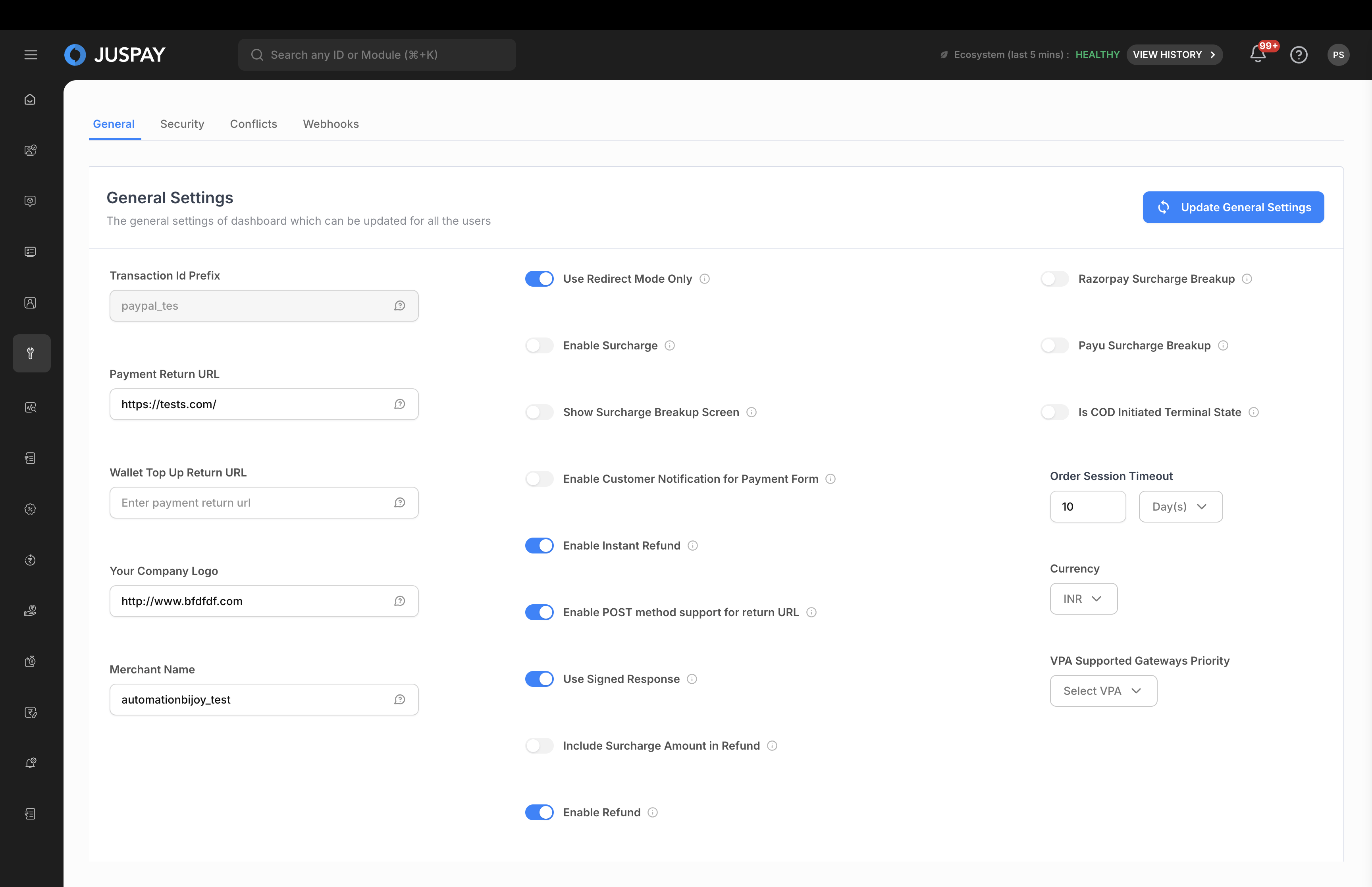Open the hamburger menu

tap(31, 55)
